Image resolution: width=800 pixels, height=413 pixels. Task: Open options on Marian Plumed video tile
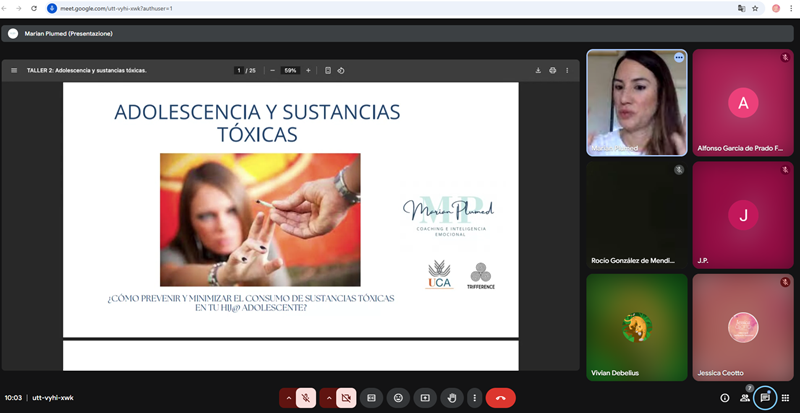pos(679,58)
